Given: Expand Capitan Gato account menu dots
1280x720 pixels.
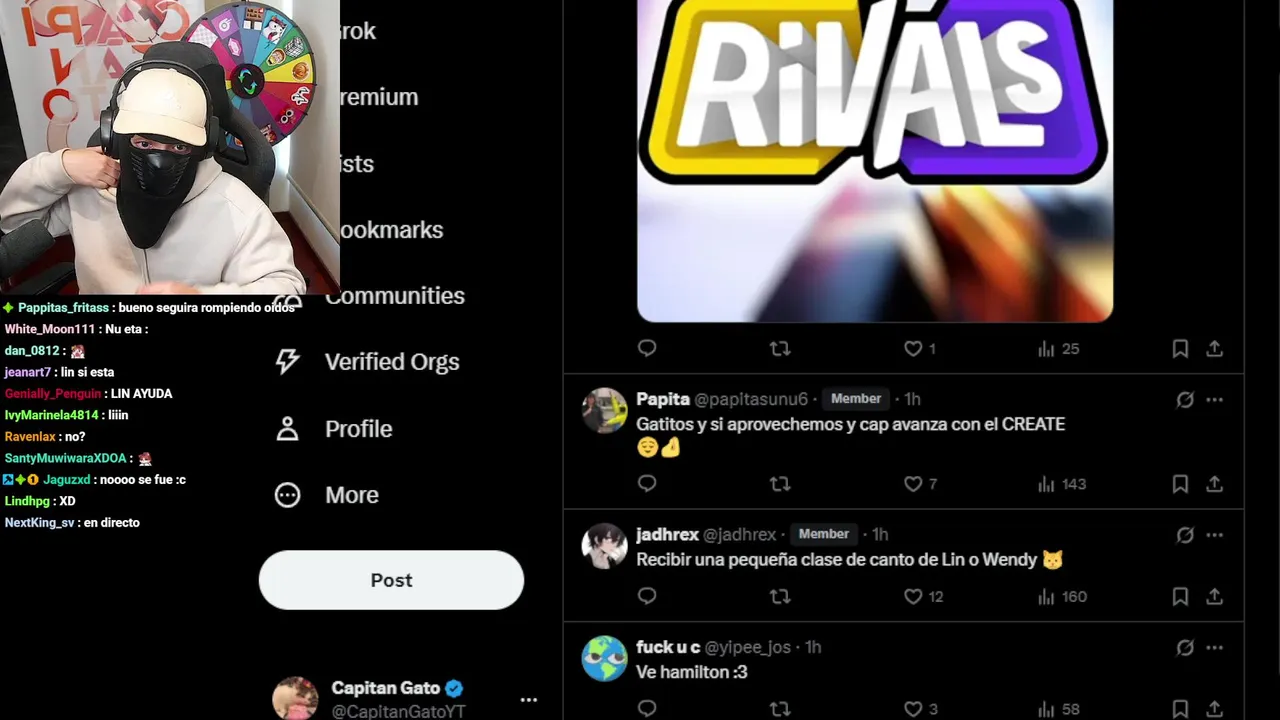Looking at the screenshot, I should click(529, 700).
